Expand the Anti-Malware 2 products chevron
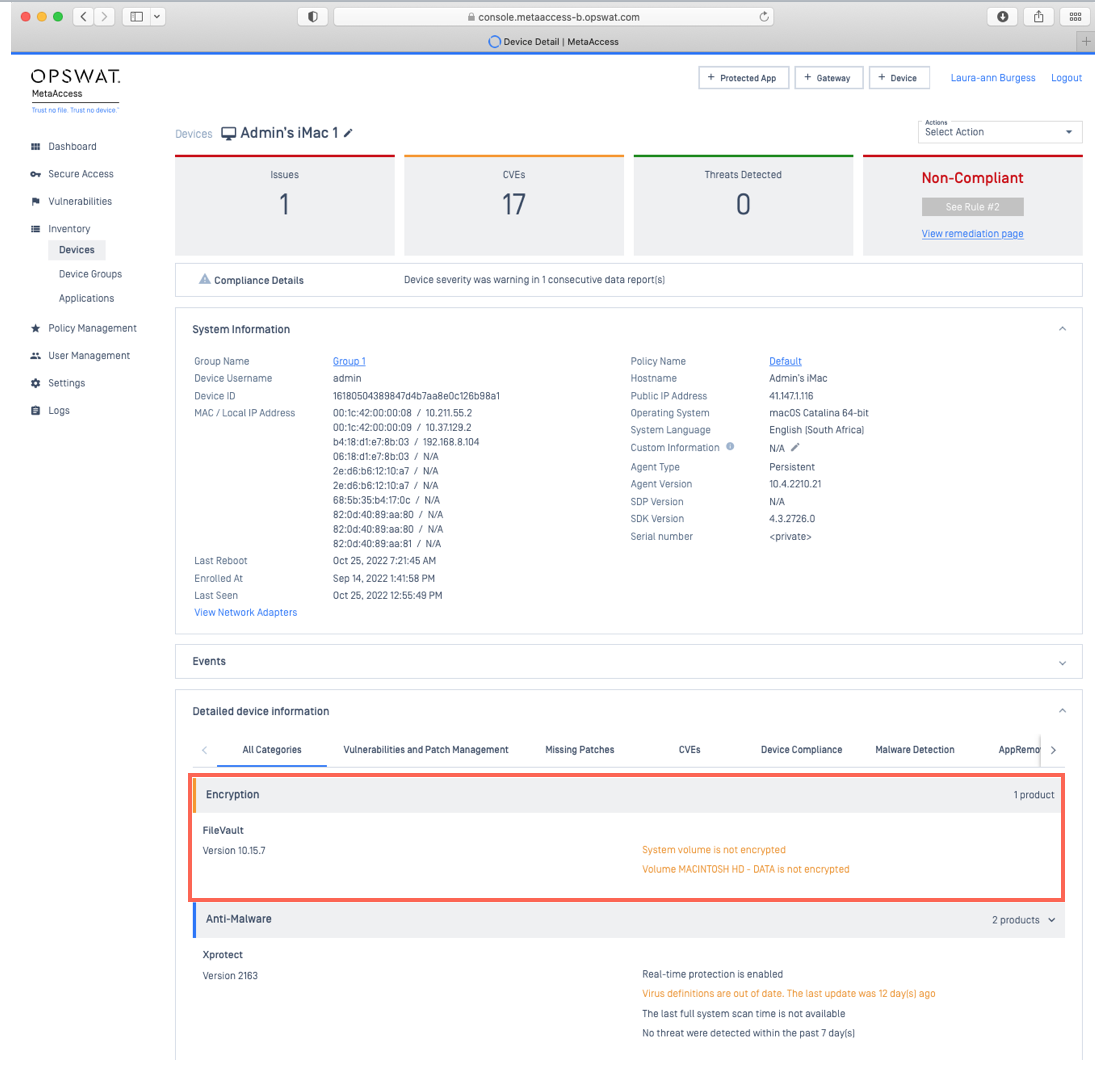Screen dimensions: 1095x1079 tap(1052, 920)
